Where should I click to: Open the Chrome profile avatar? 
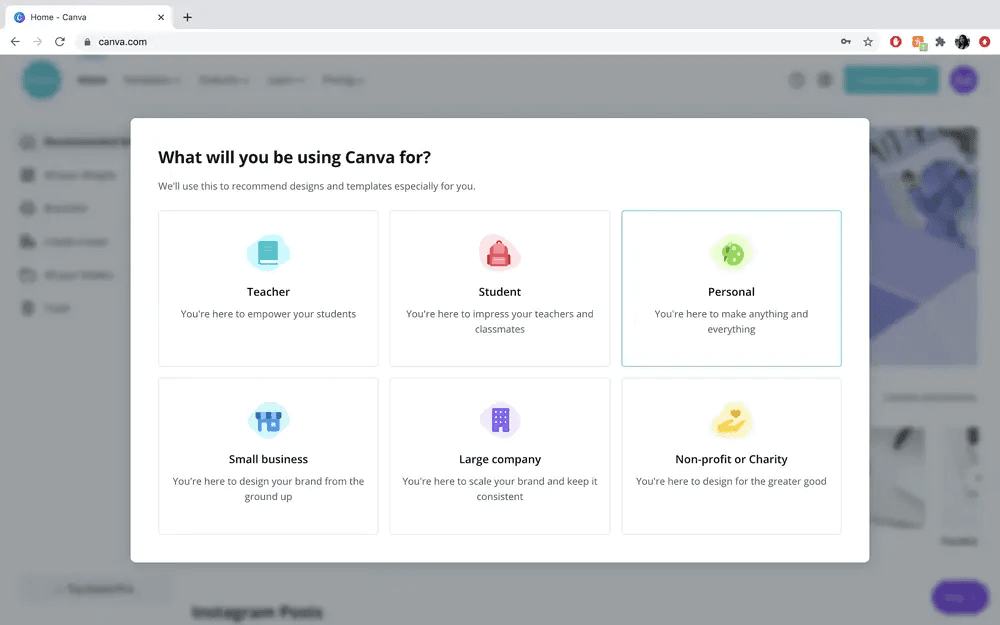(962, 42)
